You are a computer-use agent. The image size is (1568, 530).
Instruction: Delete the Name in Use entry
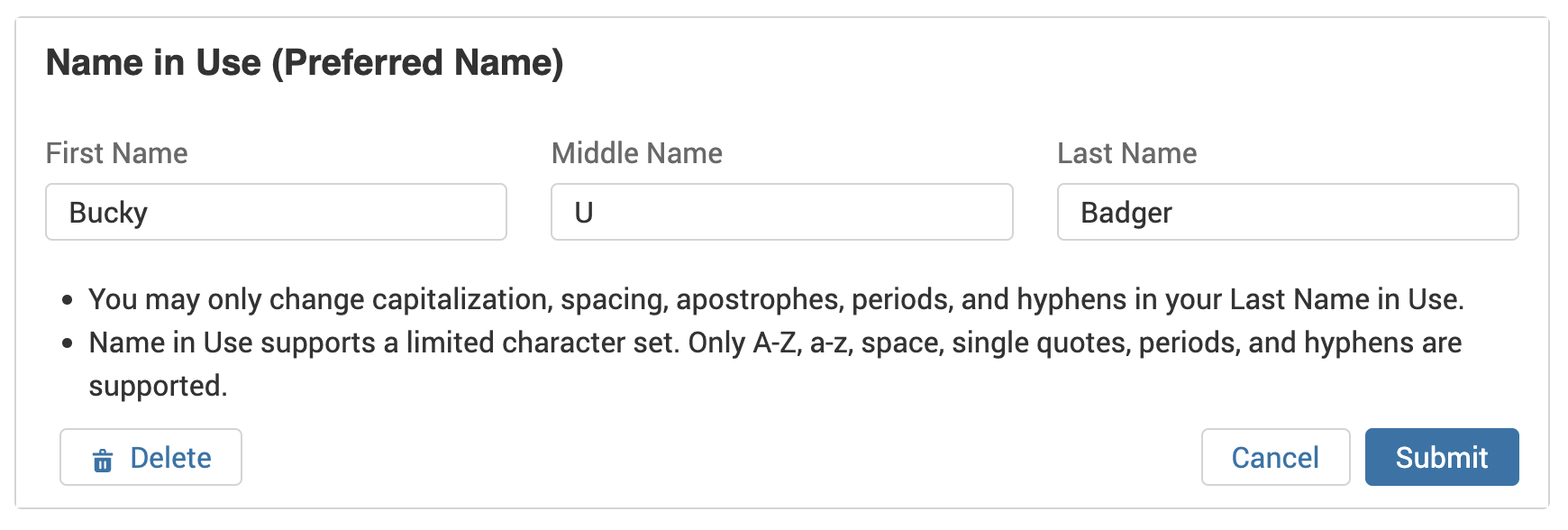pos(150,457)
